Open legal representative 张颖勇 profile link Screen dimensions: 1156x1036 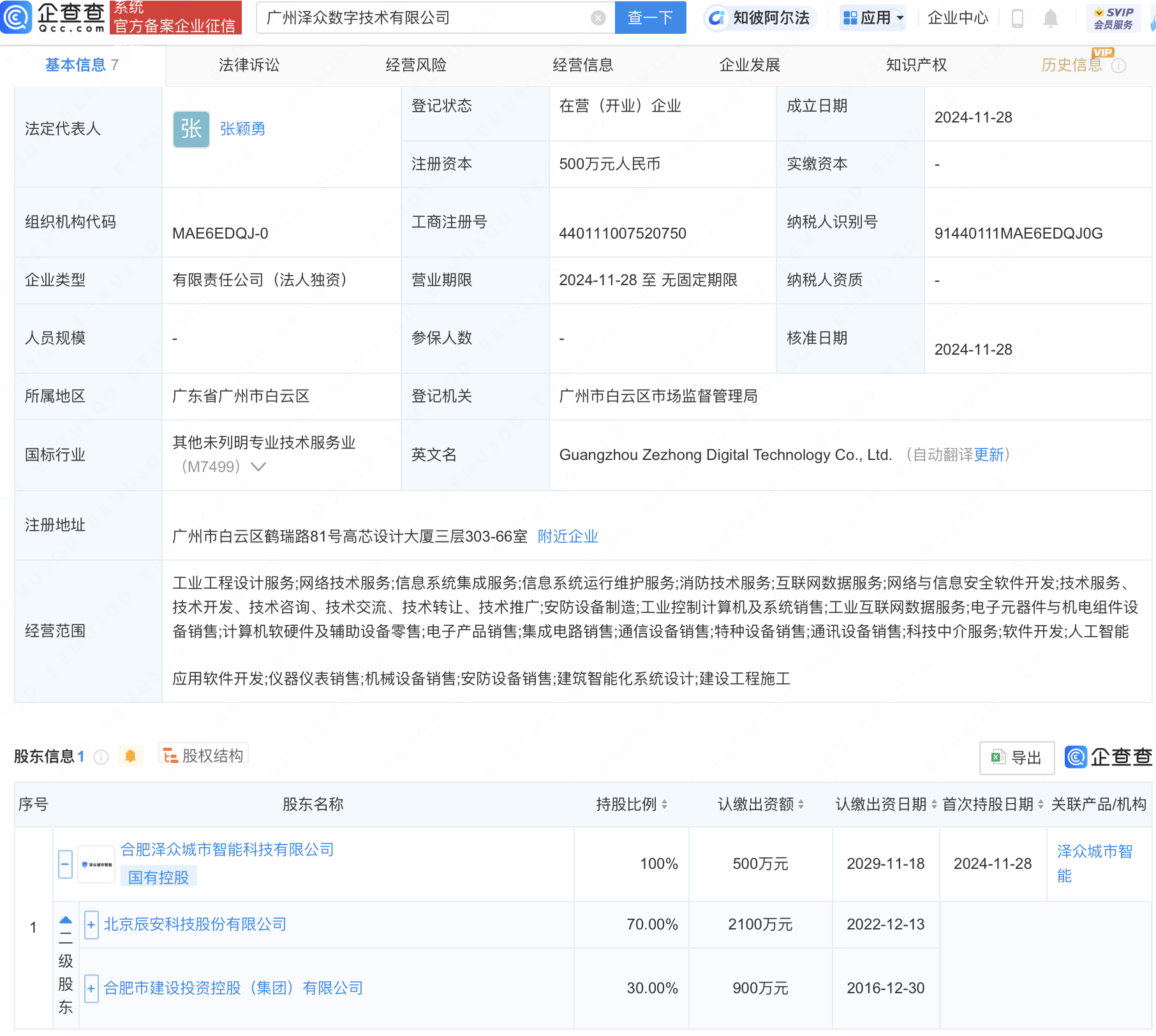pyautogui.click(x=242, y=129)
